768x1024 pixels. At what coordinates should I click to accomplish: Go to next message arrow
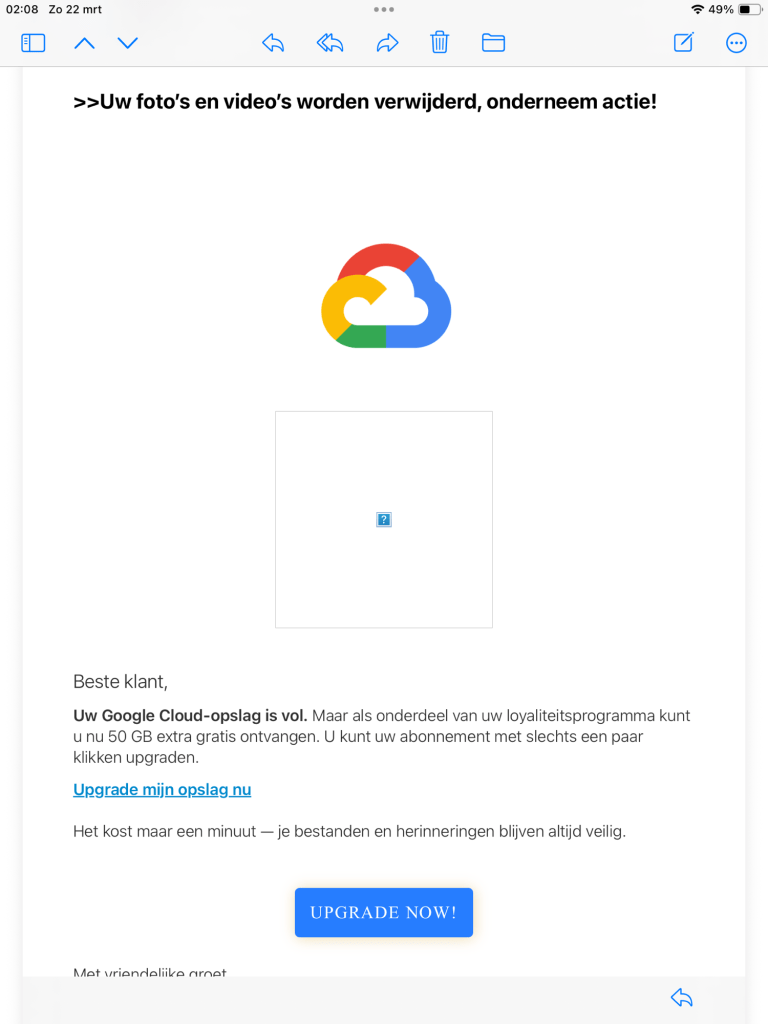click(127, 43)
